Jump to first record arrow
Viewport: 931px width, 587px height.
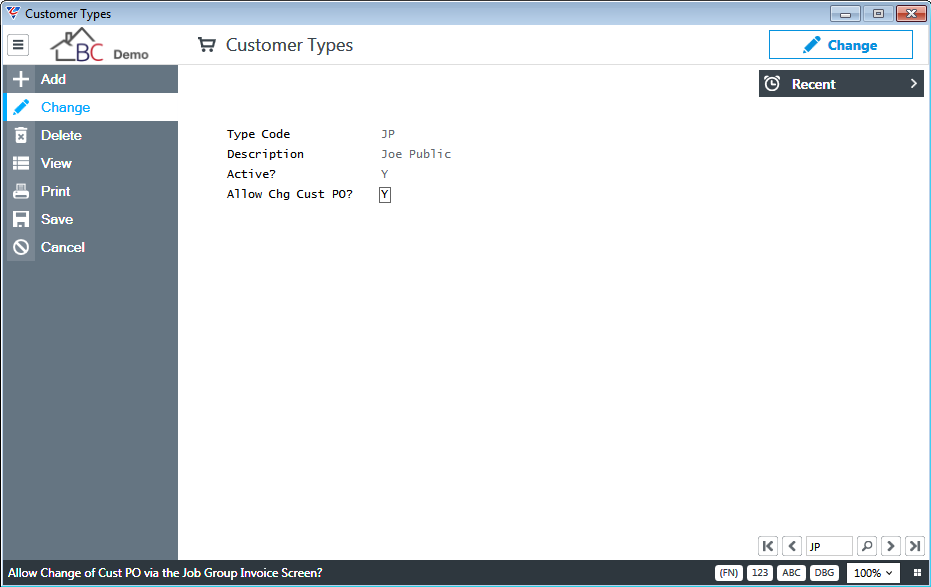pyautogui.click(x=768, y=546)
